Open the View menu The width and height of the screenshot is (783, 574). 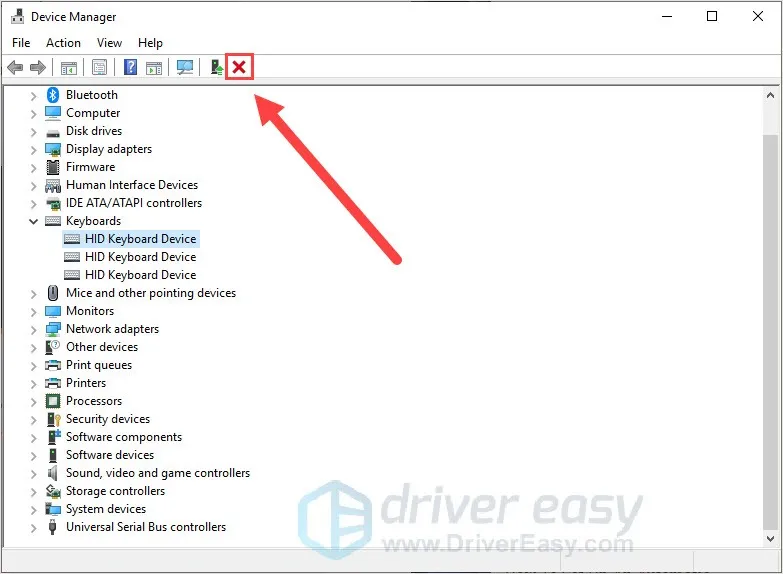109,43
